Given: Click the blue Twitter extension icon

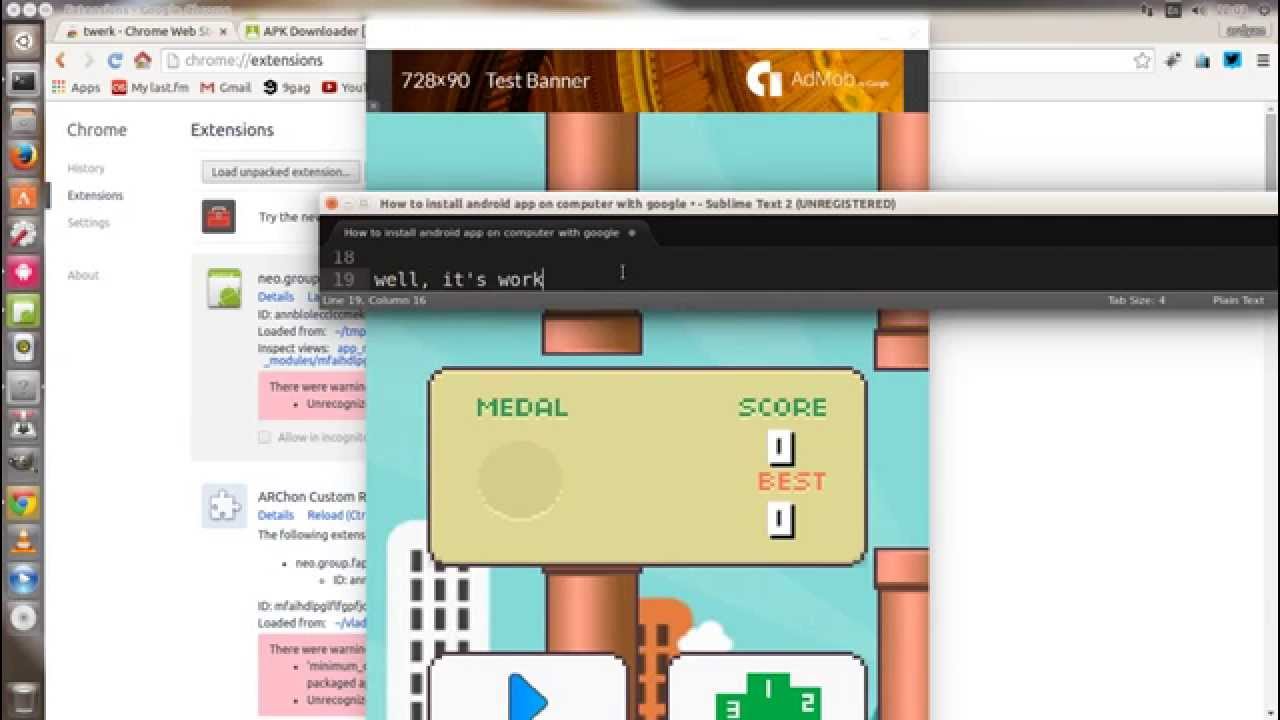Looking at the screenshot, I should tap(1232, 60).
